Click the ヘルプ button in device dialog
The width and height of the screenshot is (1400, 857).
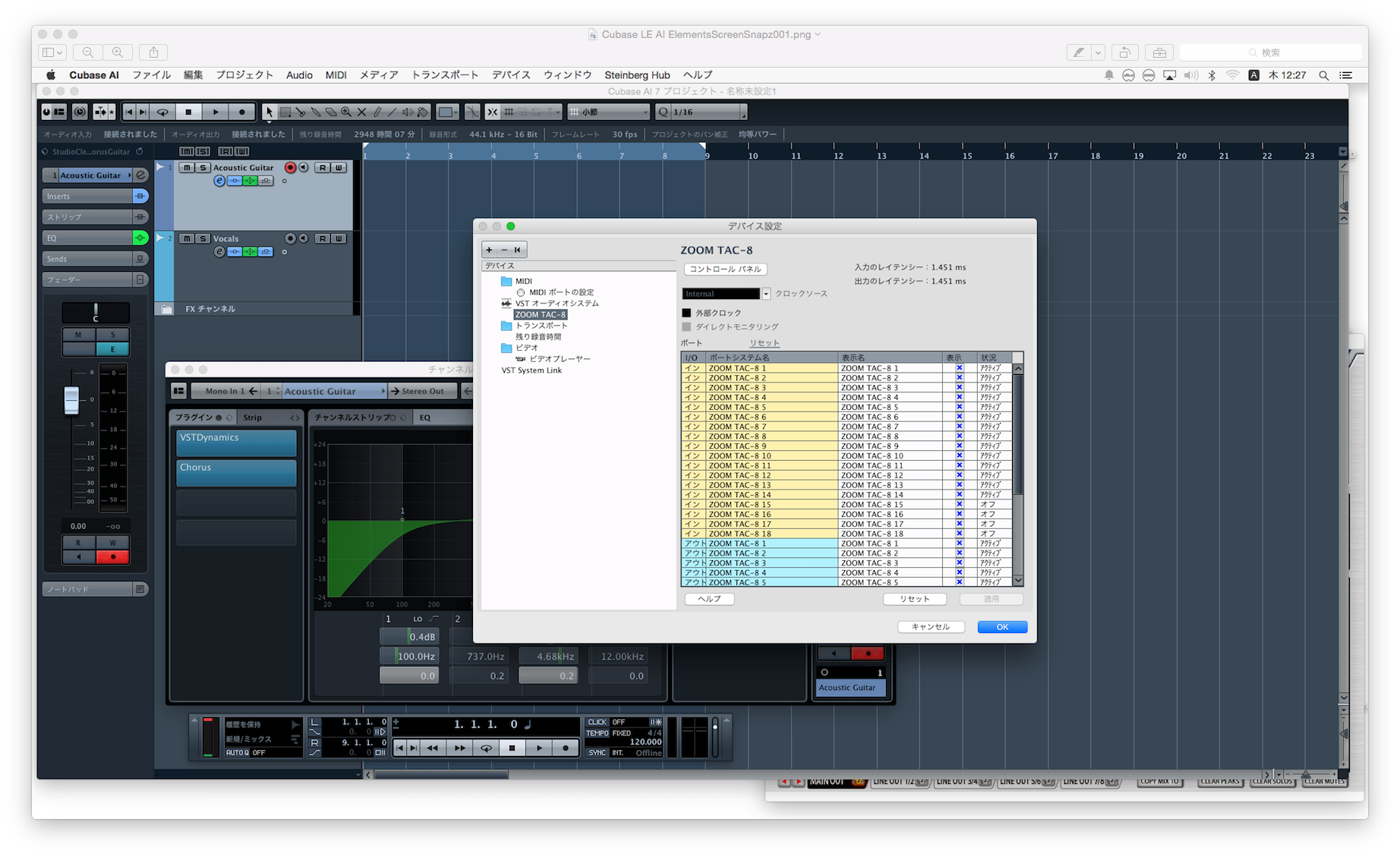[x=709, y=599]
